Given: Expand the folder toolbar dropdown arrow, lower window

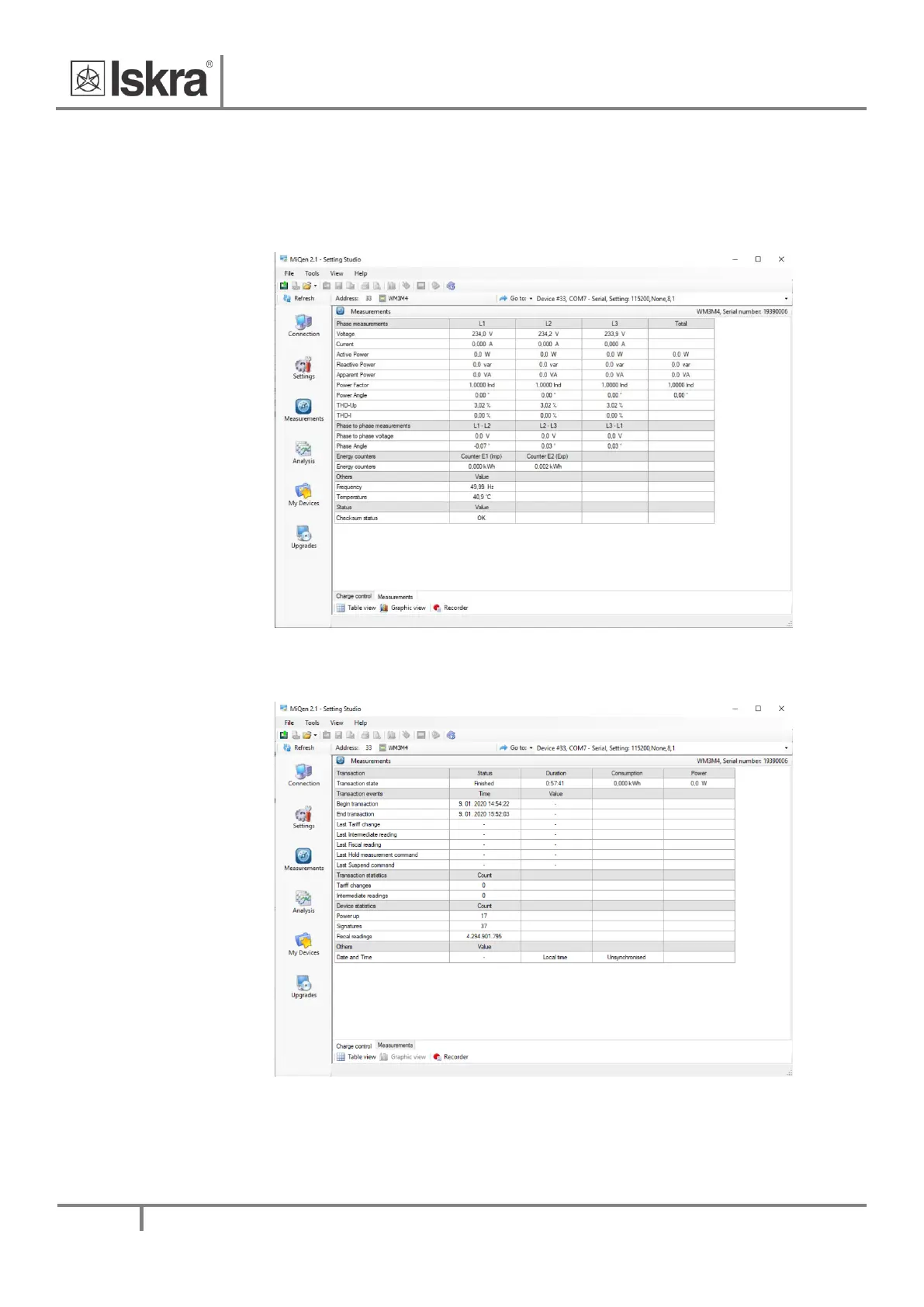Looking at the screenshot, I should tap(315, 736).
